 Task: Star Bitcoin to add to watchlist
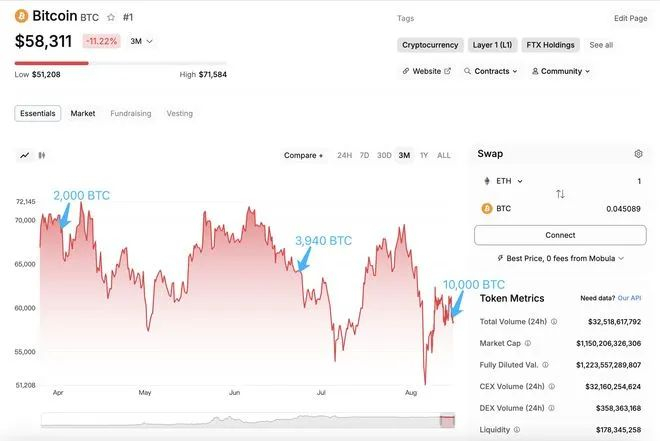point(110,17)
